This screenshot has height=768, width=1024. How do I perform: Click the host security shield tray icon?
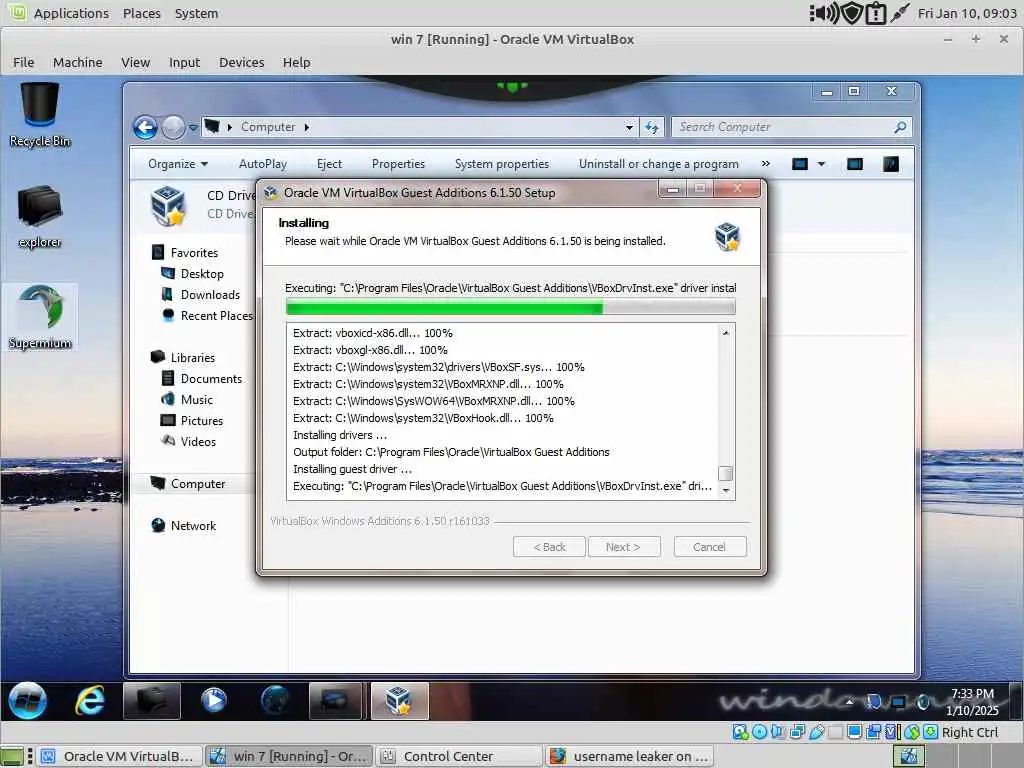852,13
